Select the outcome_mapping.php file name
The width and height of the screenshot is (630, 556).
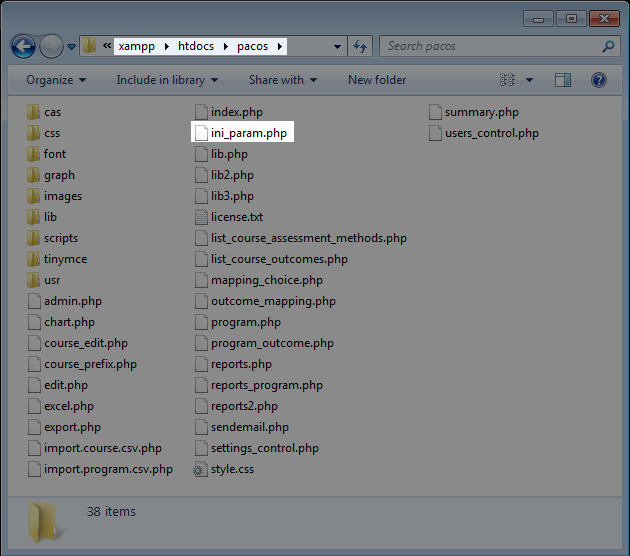point(273,301)
